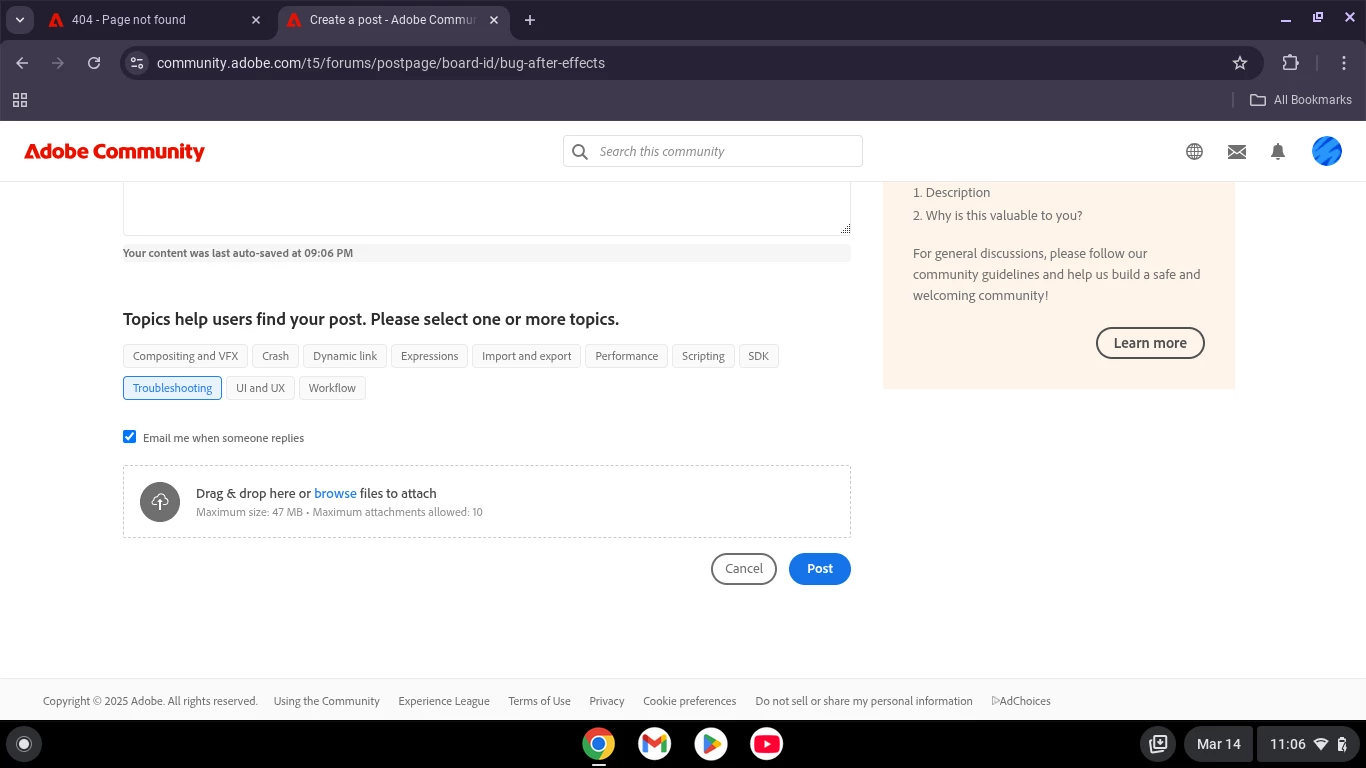
Task: Open the Mar 14 calendar date
Action: [x=1219, y=744]
